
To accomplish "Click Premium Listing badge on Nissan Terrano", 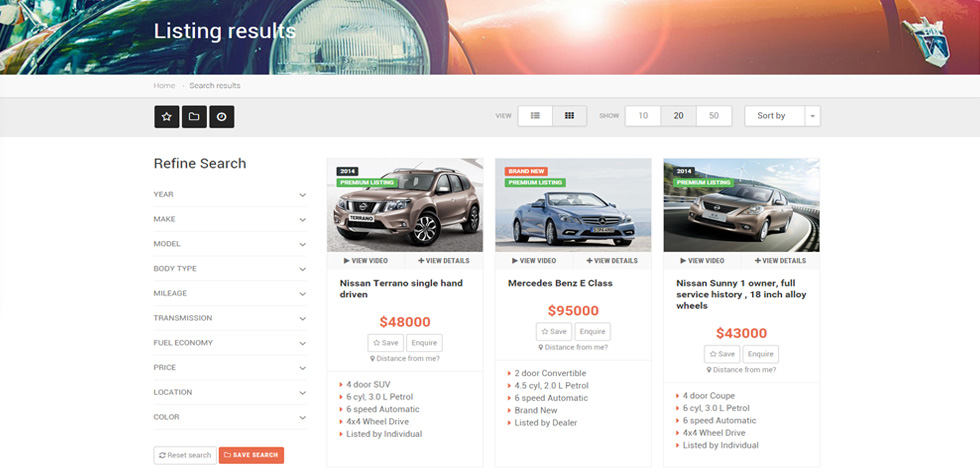I will point(368,182).
